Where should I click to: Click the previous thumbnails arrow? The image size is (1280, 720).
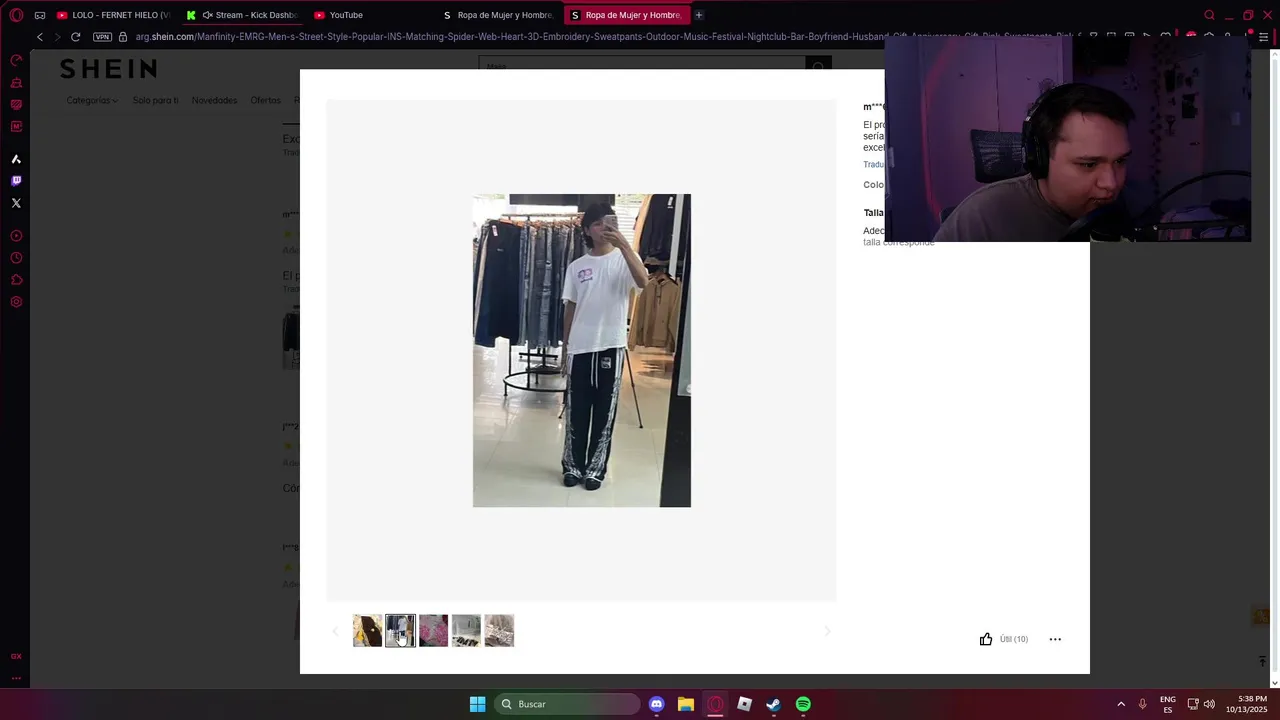click(335, 631)
